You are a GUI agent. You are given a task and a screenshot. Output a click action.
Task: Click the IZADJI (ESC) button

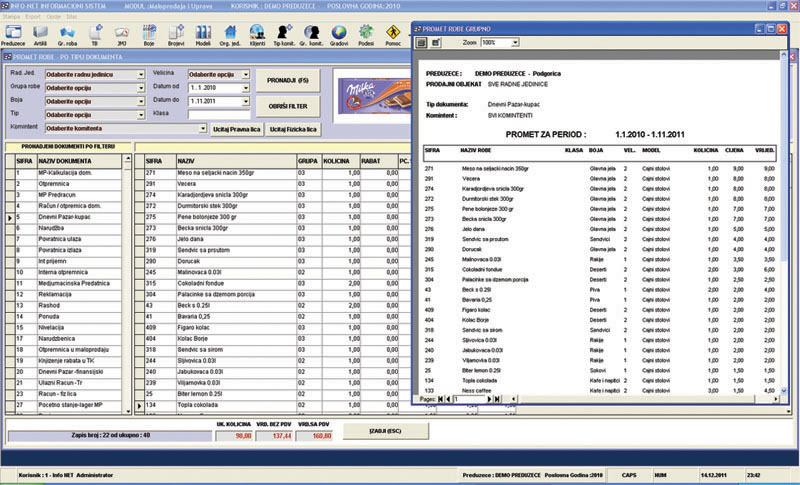385,431
